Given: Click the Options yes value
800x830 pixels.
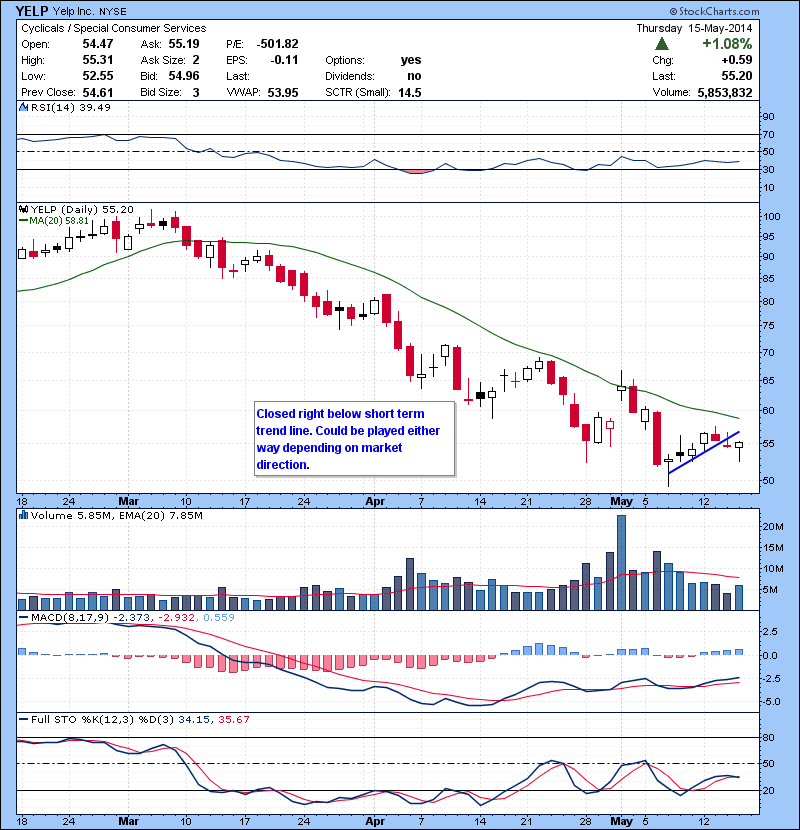Looking at the screenshot, I should tap(411, 60).
